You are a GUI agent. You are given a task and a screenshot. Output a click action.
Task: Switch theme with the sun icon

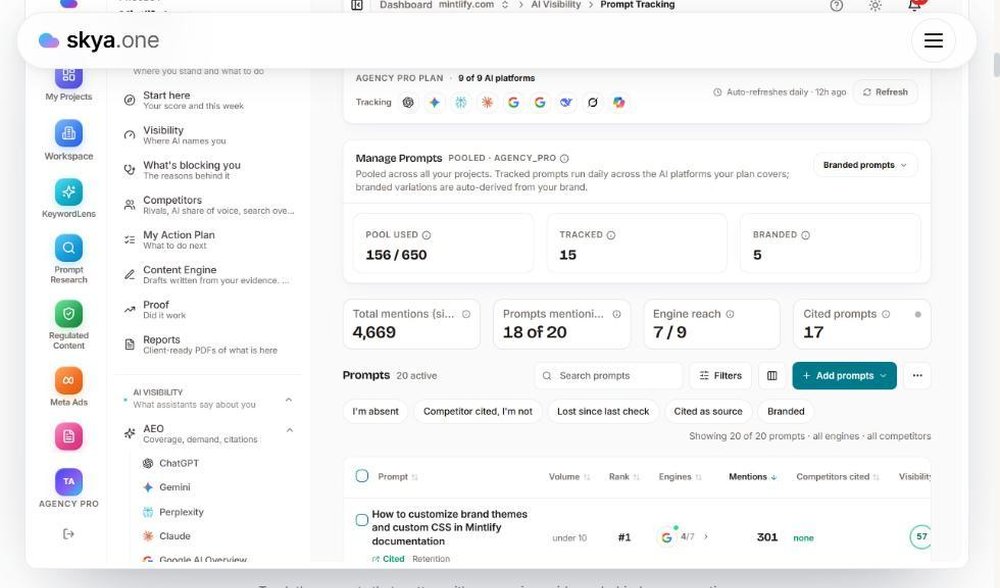coord(875,6)
